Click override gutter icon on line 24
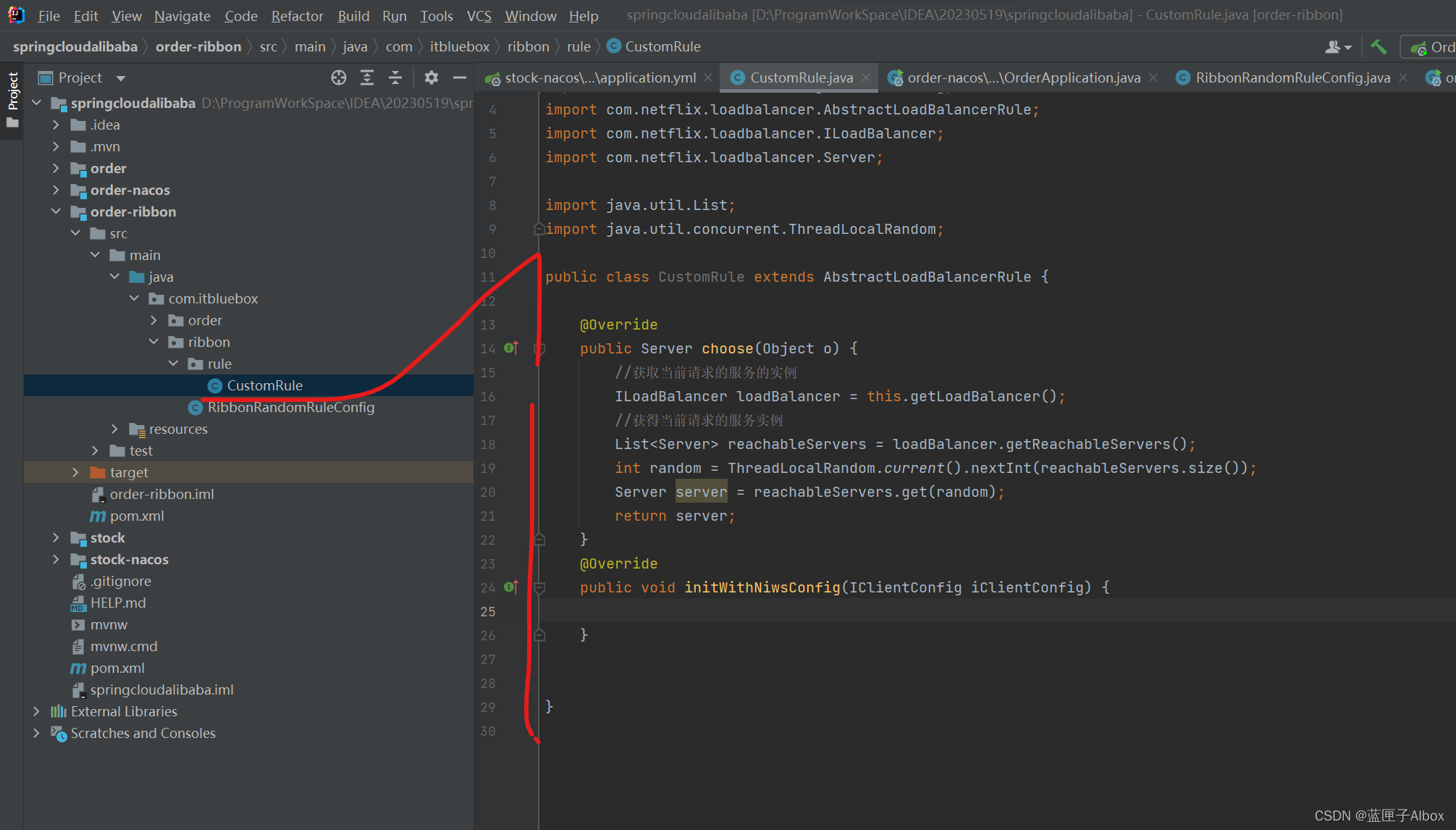The width and height of the screenshot is (1456, 830). [511, 587]
